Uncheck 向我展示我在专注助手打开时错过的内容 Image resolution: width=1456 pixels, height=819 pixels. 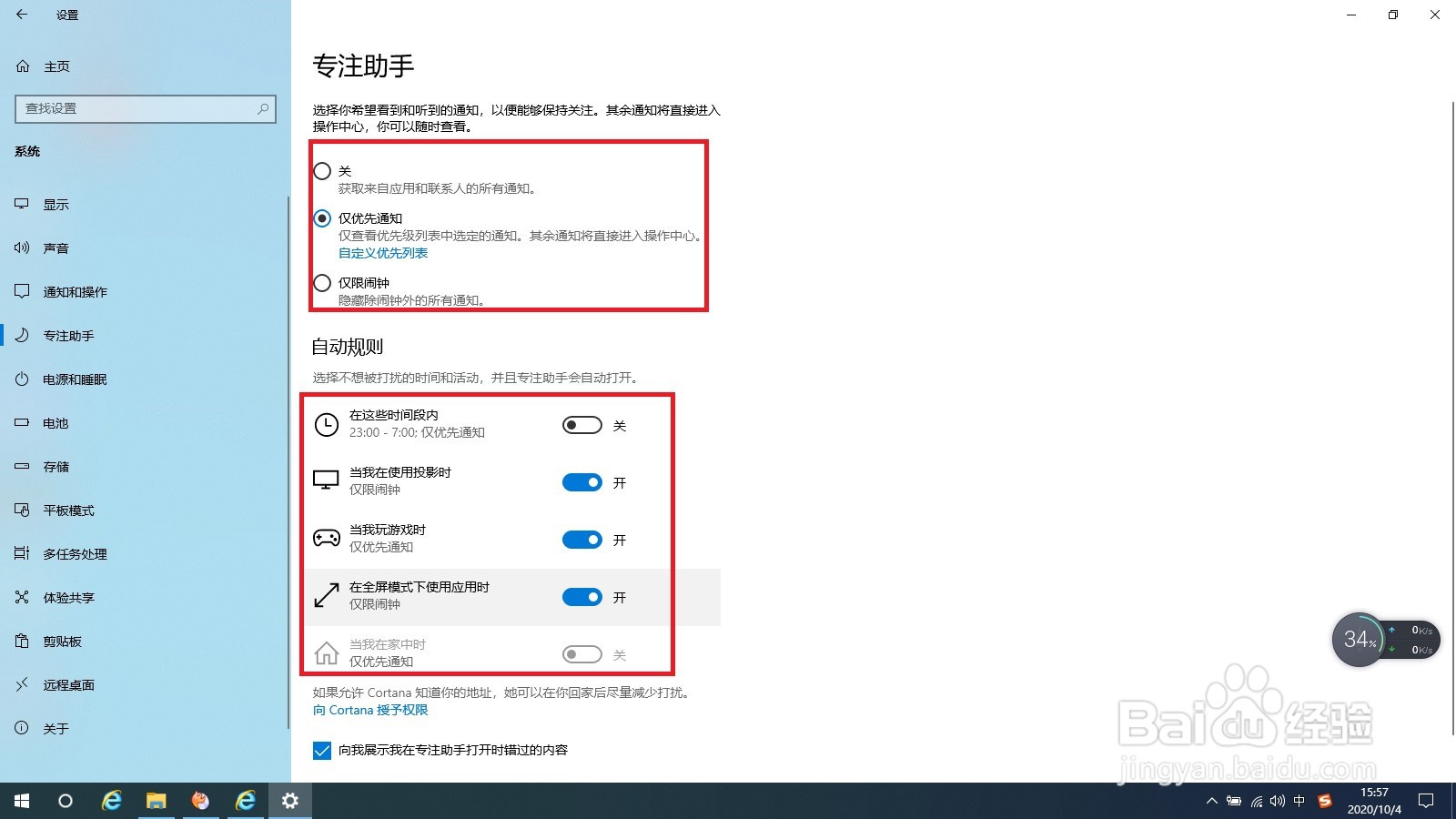[x=322, y=750]
